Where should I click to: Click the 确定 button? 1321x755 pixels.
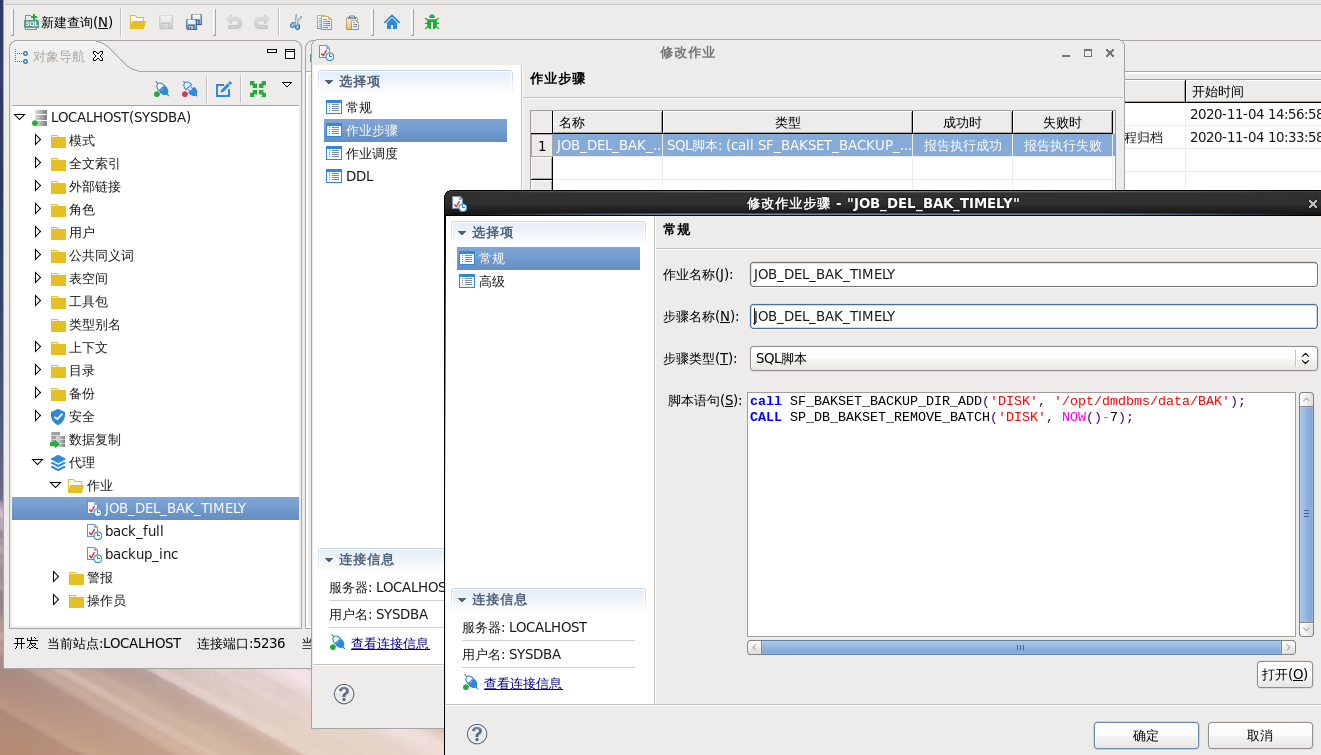(x=1146, y=735)
